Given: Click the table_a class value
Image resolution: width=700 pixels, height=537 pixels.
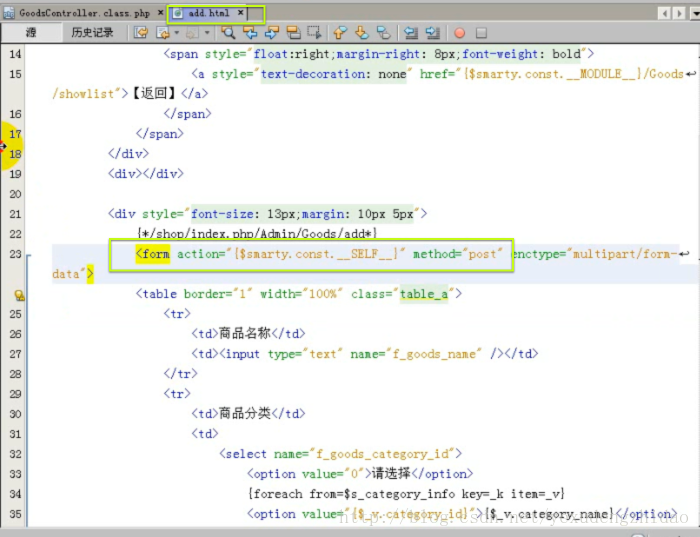Looking at the screenshot, I should coord(424,294).
